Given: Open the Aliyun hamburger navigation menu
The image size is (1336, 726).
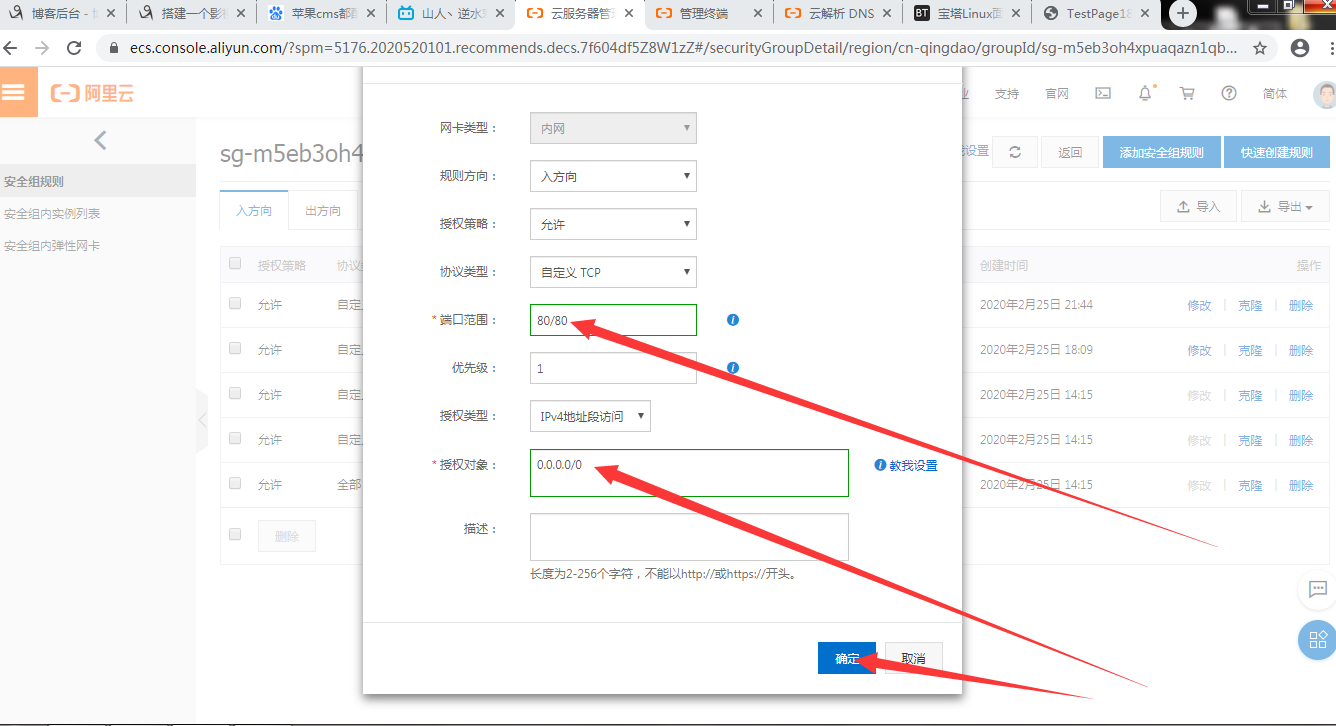Looking at the screenshot, I should 14,92.
